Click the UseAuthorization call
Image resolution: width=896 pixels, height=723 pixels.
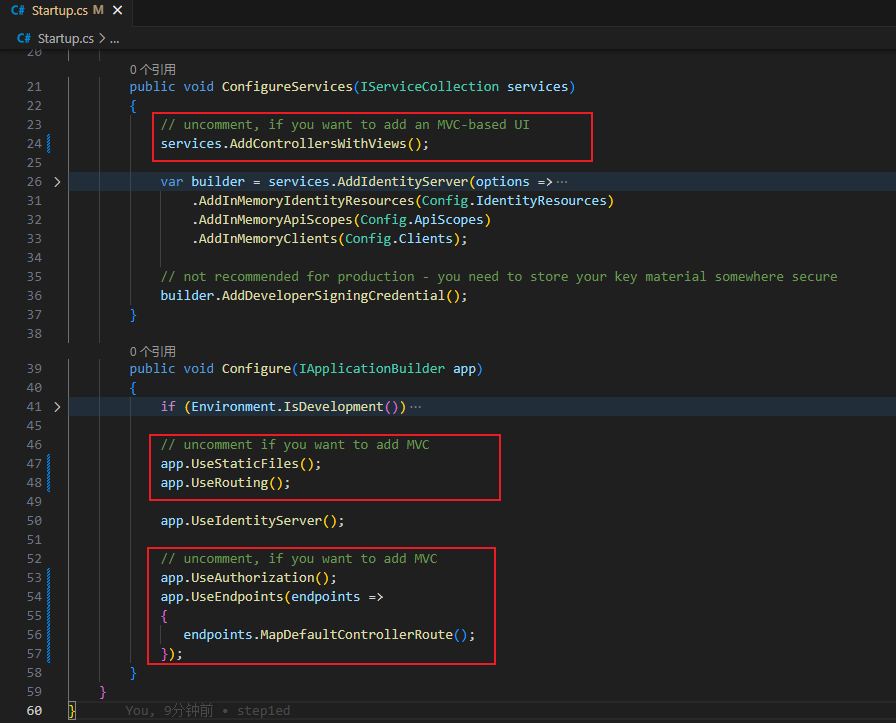[253, 578]
